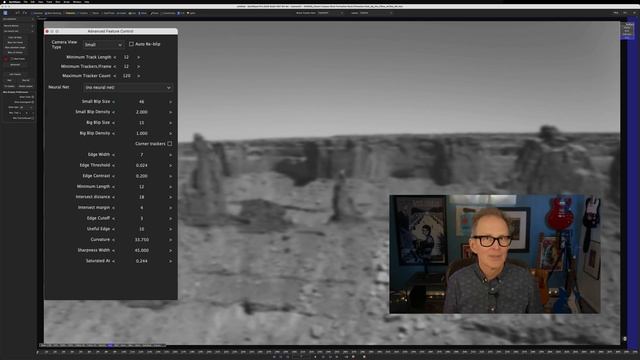
Task: Decrease Useful Edge with left arrow
Action: (x=113, y=229)
